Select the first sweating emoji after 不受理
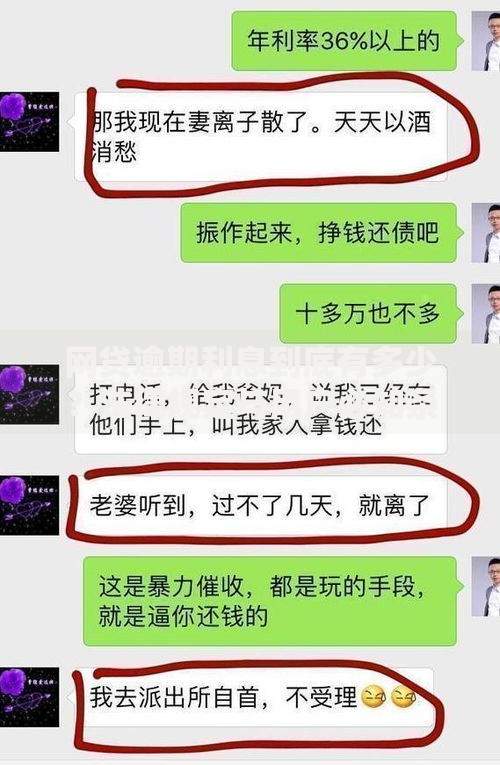500x765 pixels. 373,697
